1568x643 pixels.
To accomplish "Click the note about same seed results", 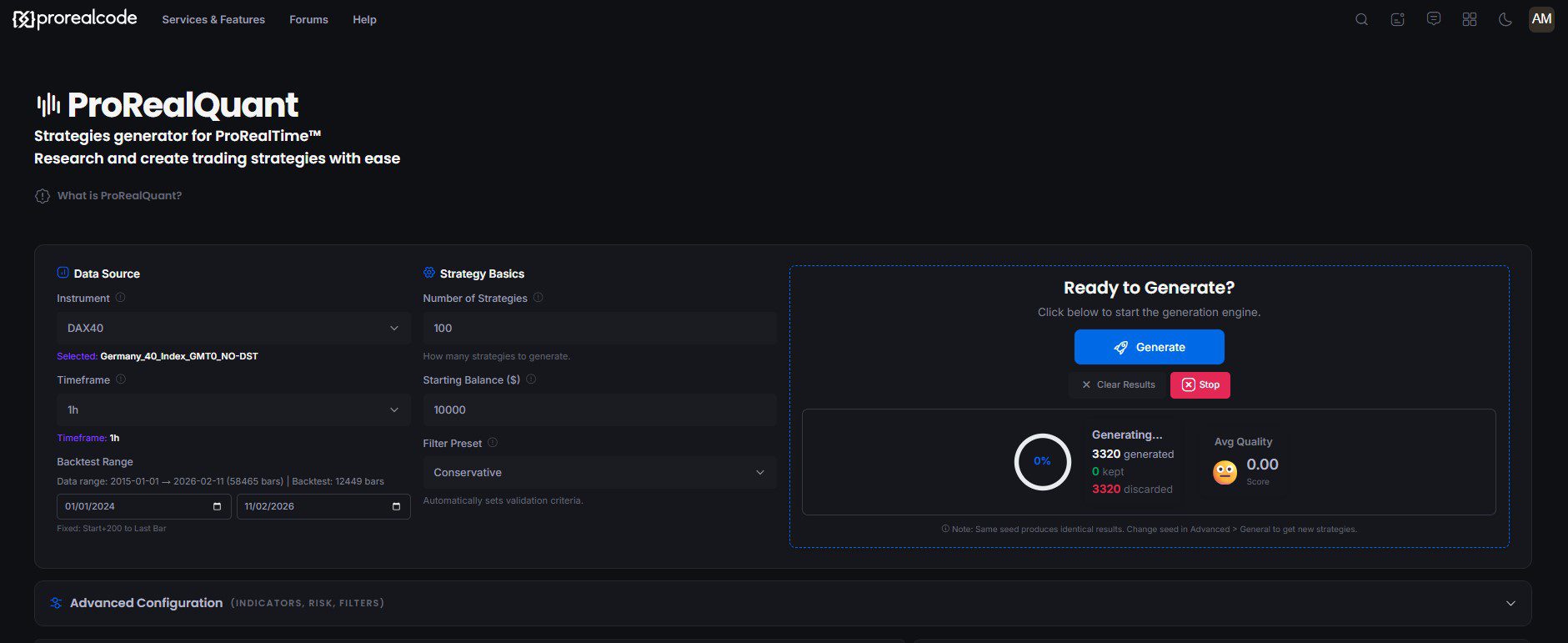I will (1149, 529).
